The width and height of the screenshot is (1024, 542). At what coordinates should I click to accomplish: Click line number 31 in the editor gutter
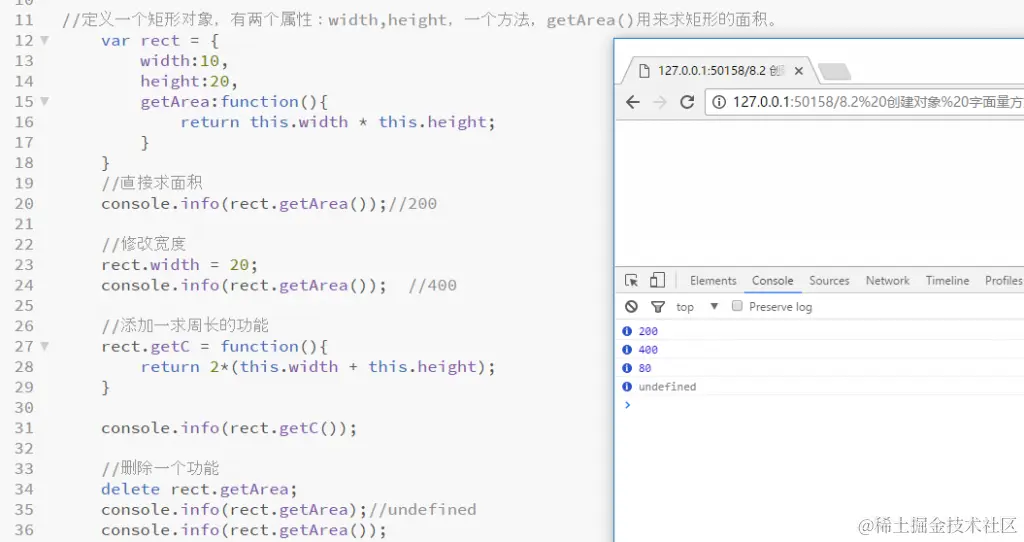click(24, 428)
